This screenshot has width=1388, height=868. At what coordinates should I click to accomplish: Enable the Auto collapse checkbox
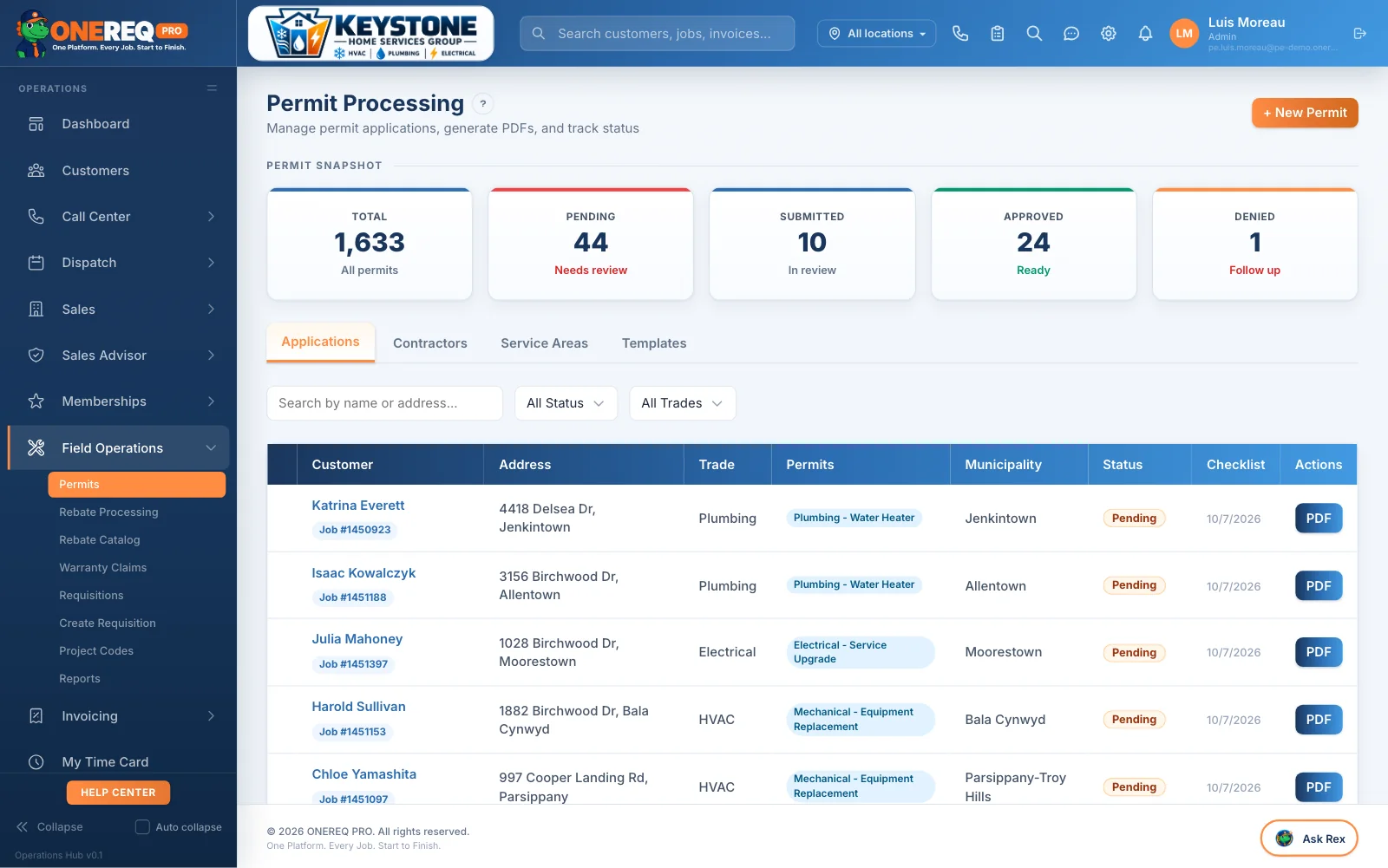142,827
